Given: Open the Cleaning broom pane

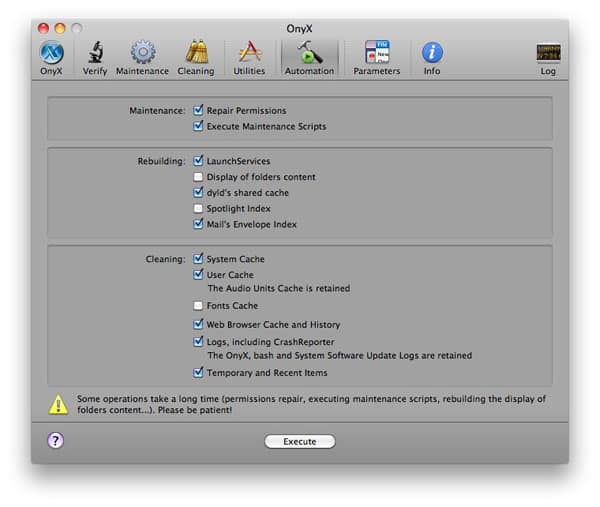Looking at the screenshot, I should 196,58.
